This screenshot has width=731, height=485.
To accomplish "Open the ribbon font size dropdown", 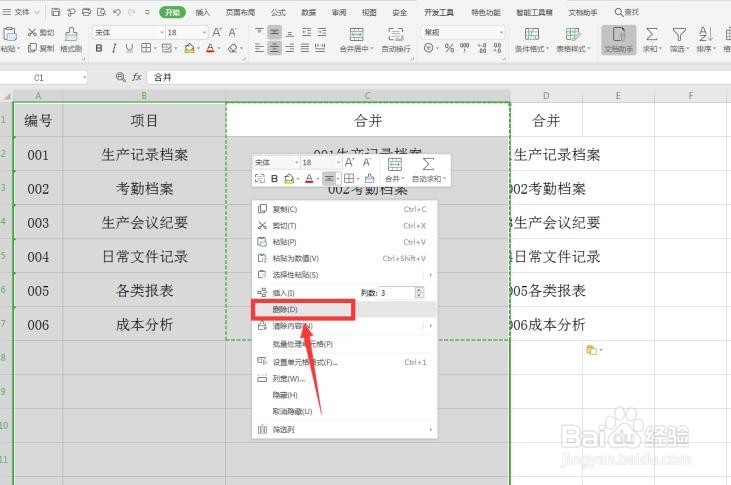I will click(204, 32).
